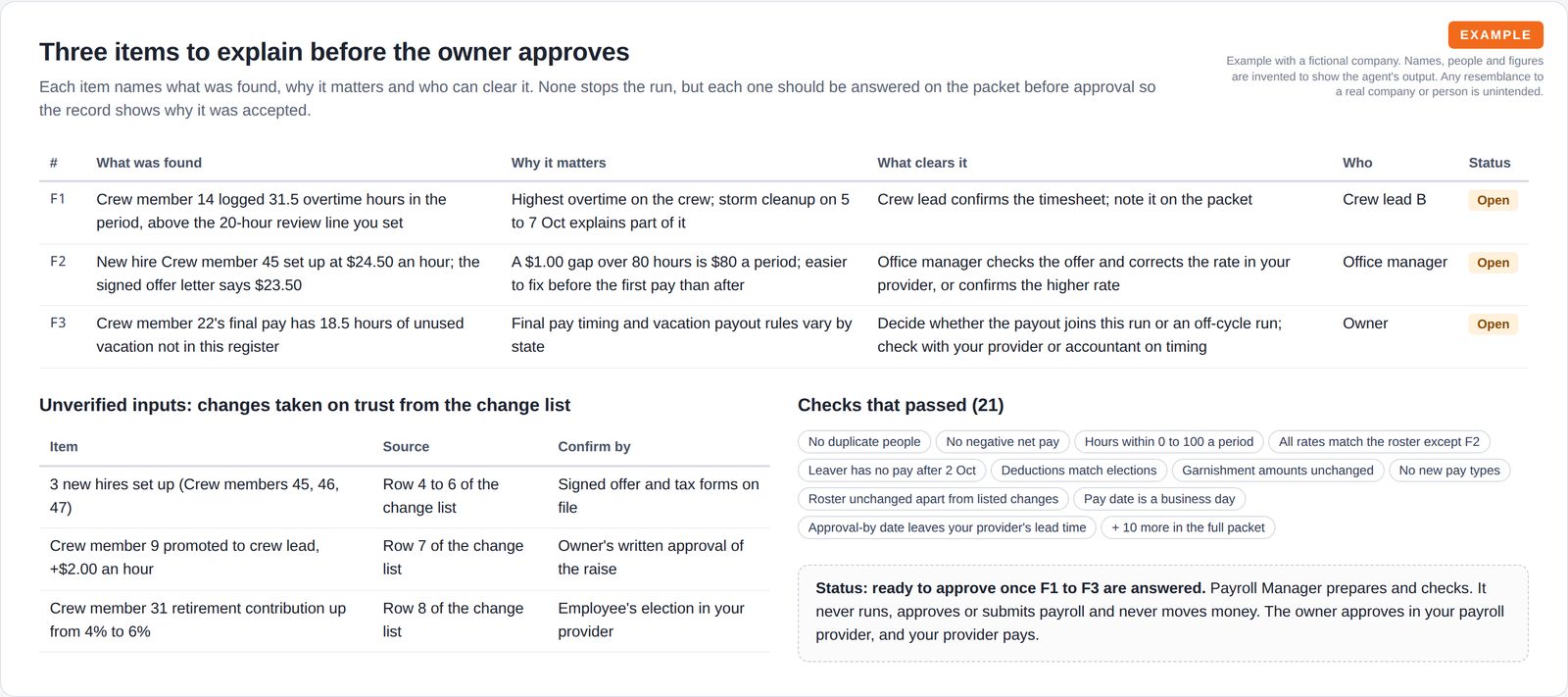Select the Open status for F3

(1493, 324)
